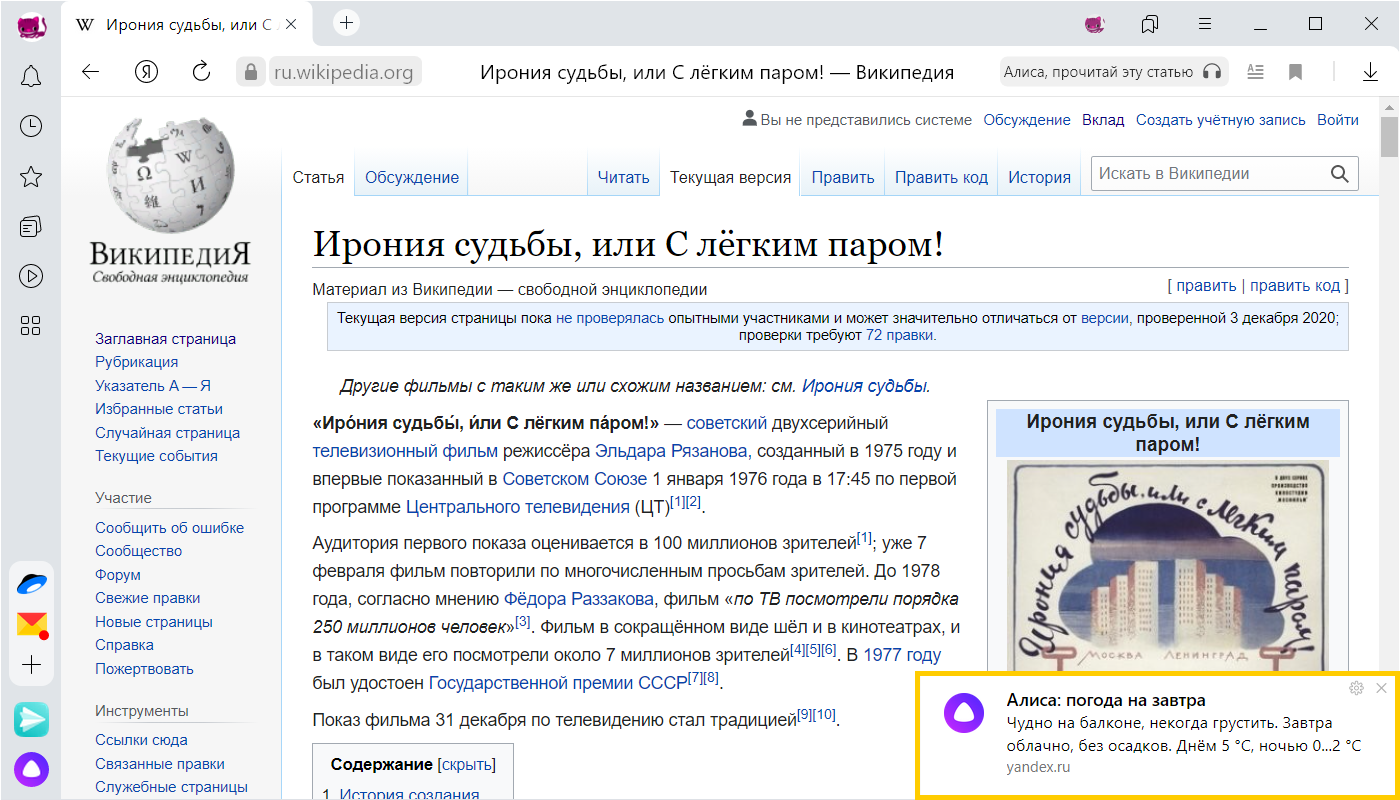
Task: Hide the table of contents via скрыть
Action: point(466,765)
